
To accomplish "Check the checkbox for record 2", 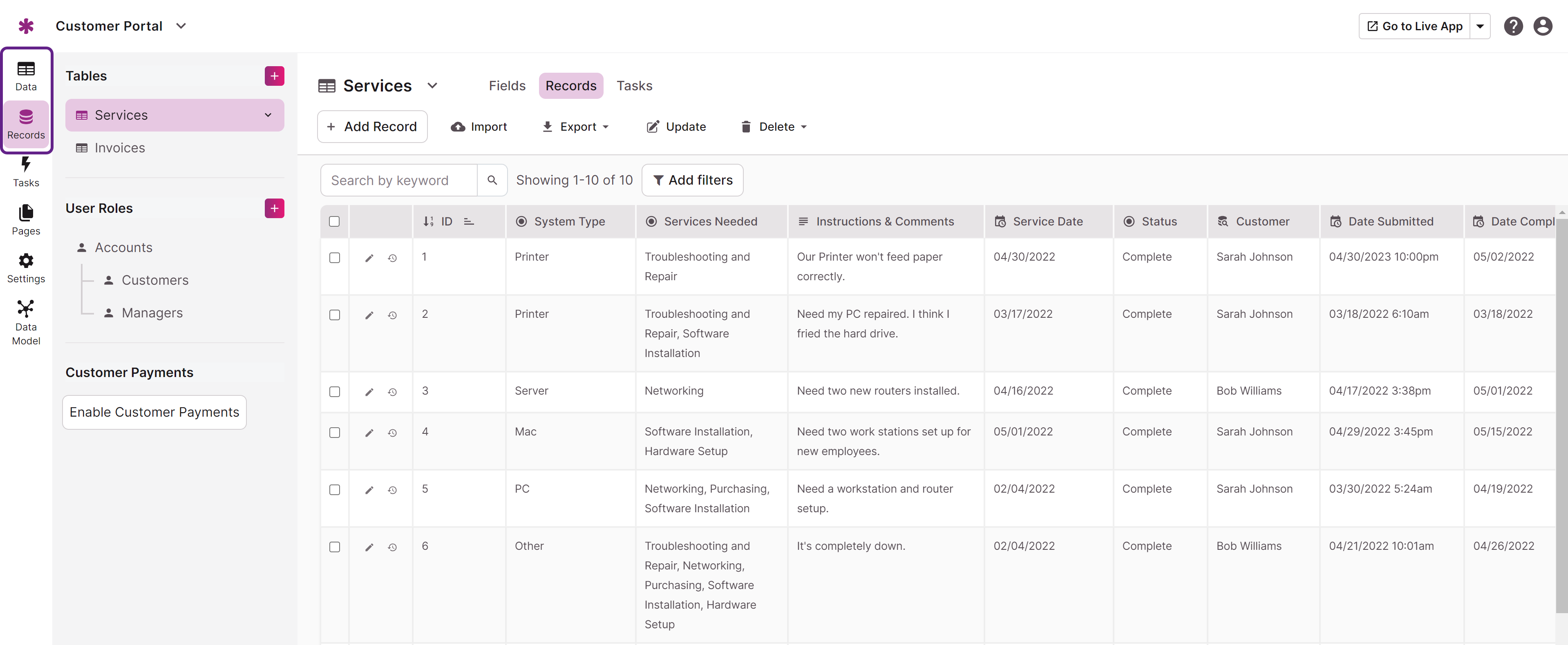I will 334,315.
